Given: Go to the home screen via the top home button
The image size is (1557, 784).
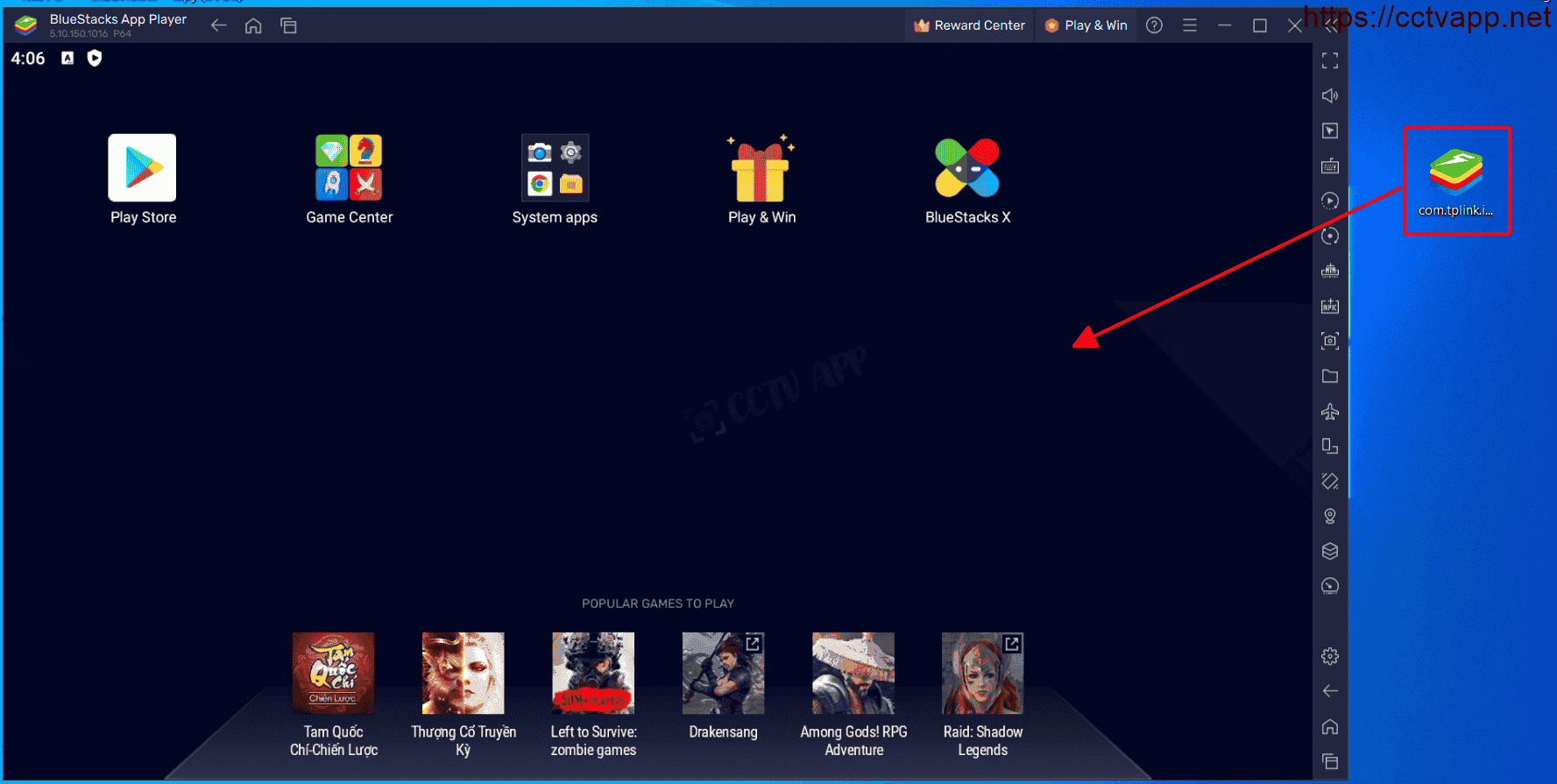Looking at the screenshot, I should 253,25.
